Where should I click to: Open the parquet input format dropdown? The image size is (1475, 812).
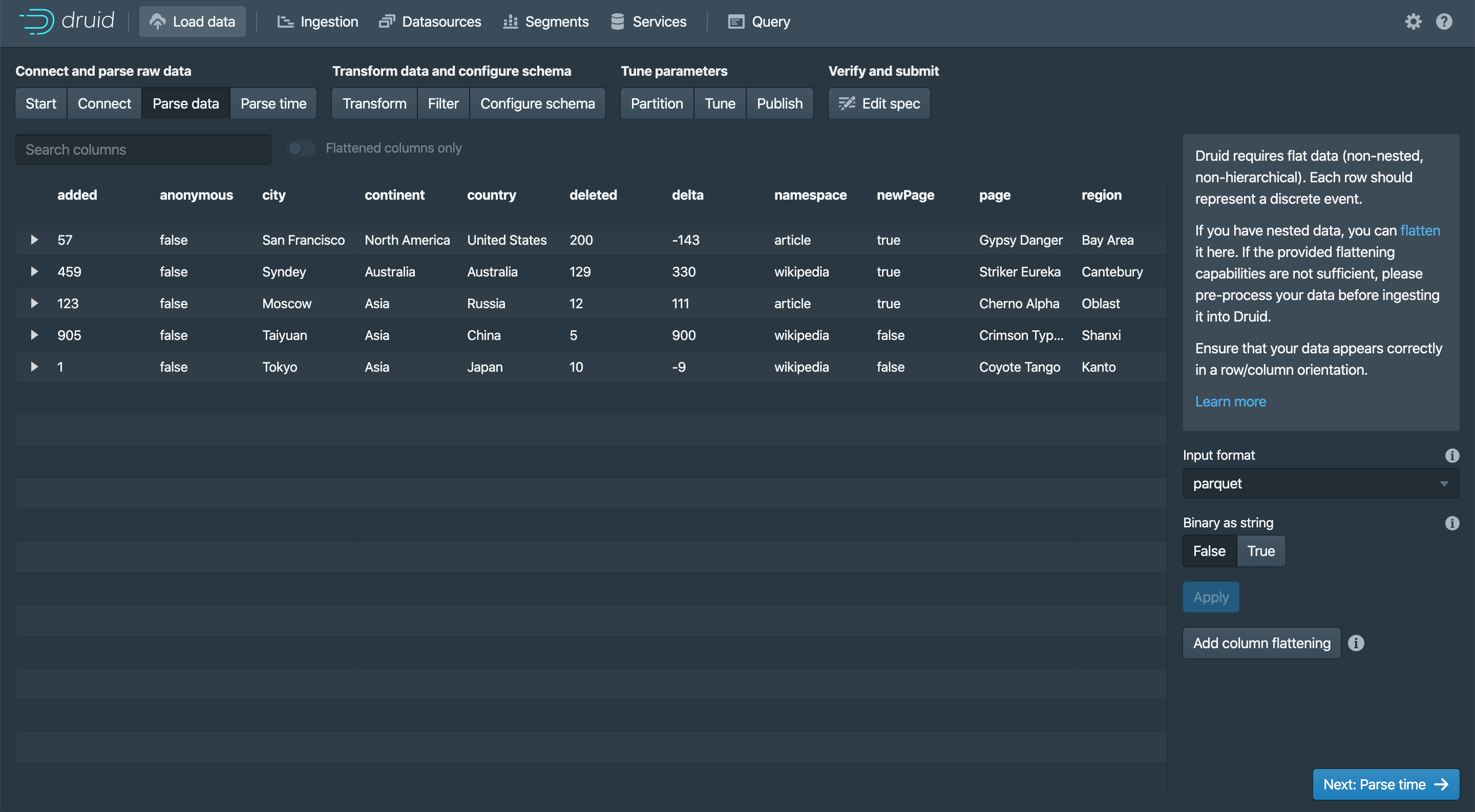point(1320,483)
